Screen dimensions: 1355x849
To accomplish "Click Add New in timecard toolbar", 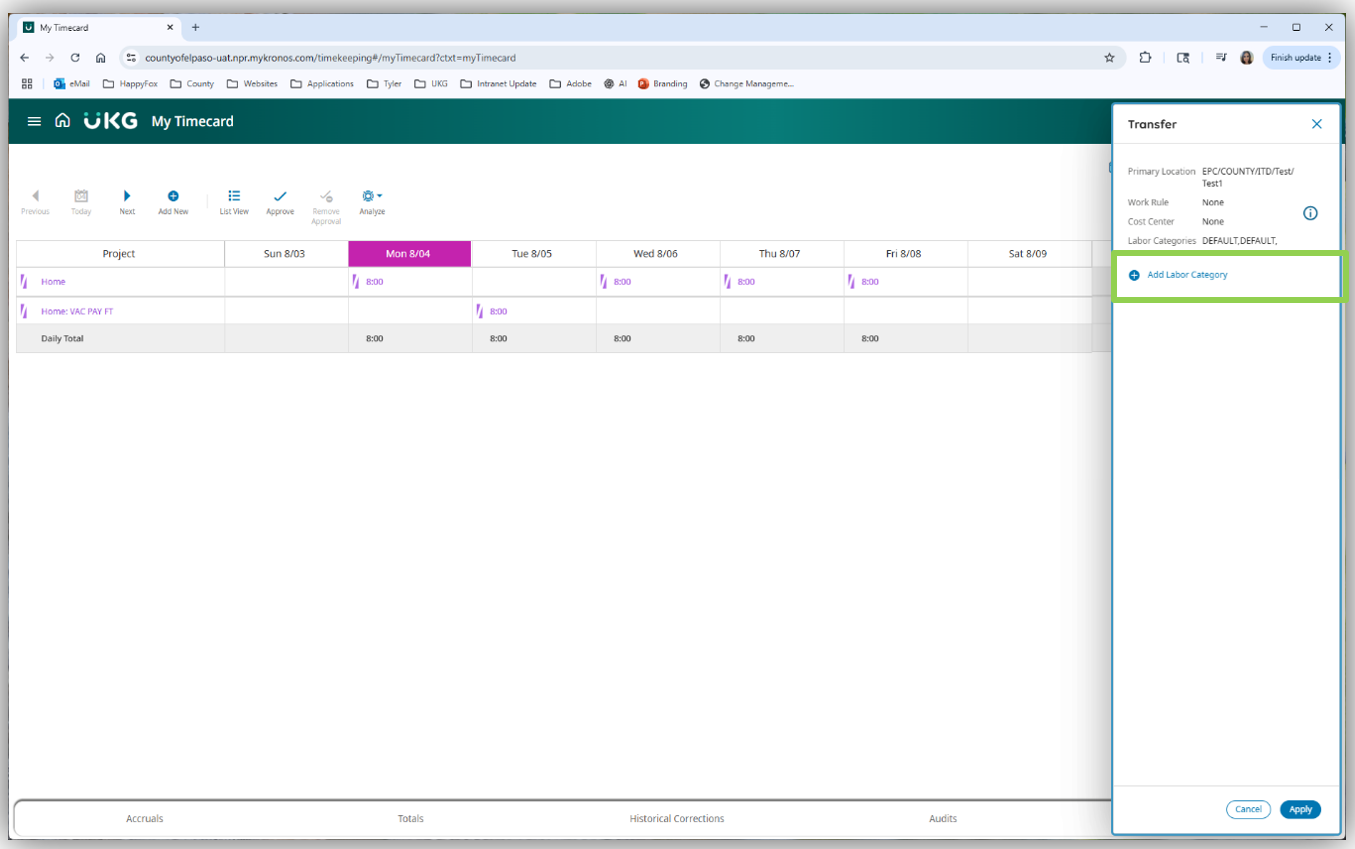I will tap(173, 202).
